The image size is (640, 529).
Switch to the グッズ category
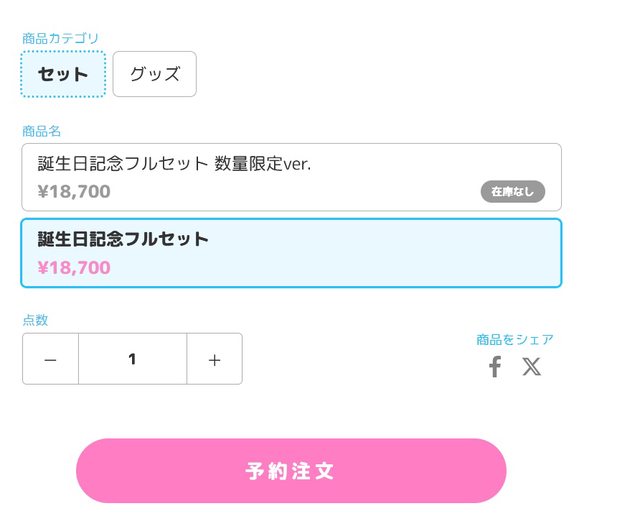pos(155,74)
